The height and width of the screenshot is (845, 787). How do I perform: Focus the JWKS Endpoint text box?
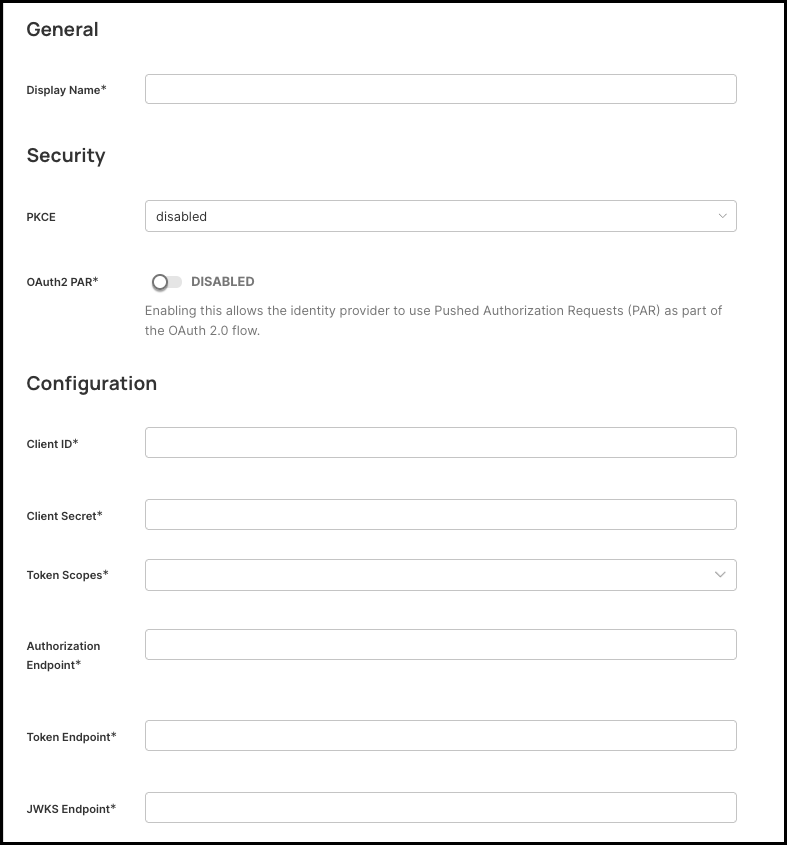(x=440, y=807)
